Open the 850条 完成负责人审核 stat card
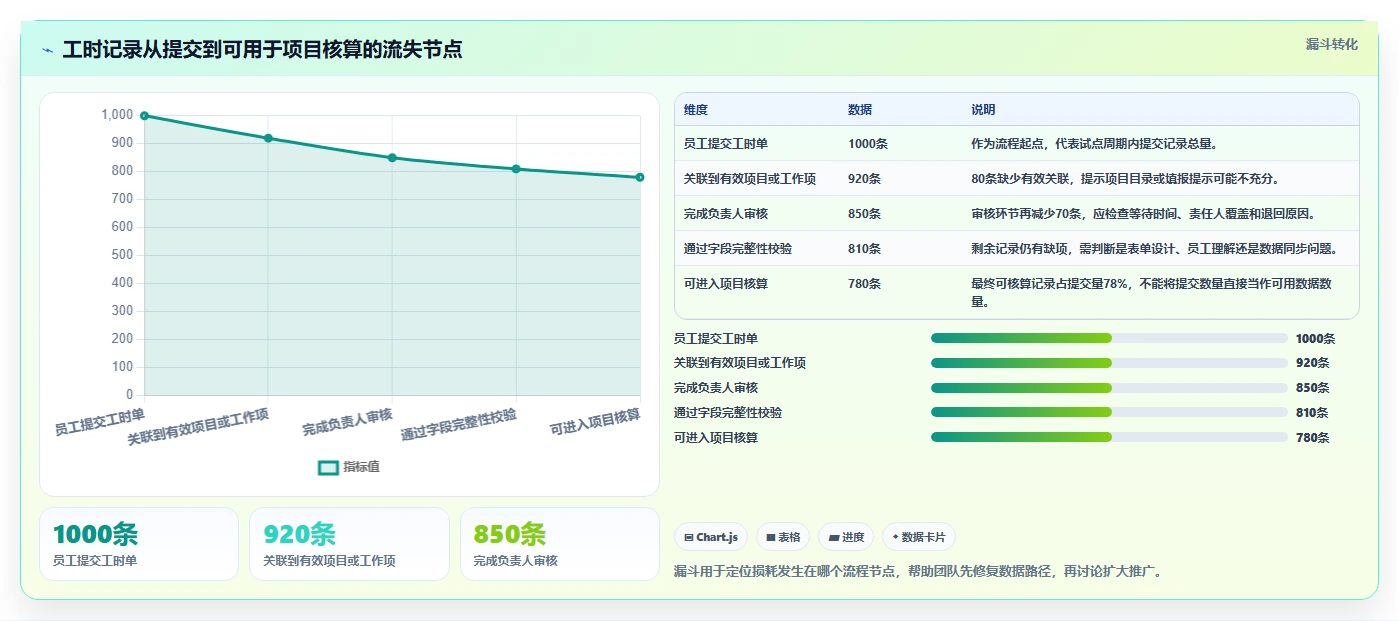This screenshot has height=621, width=1399. pos(559,544)
